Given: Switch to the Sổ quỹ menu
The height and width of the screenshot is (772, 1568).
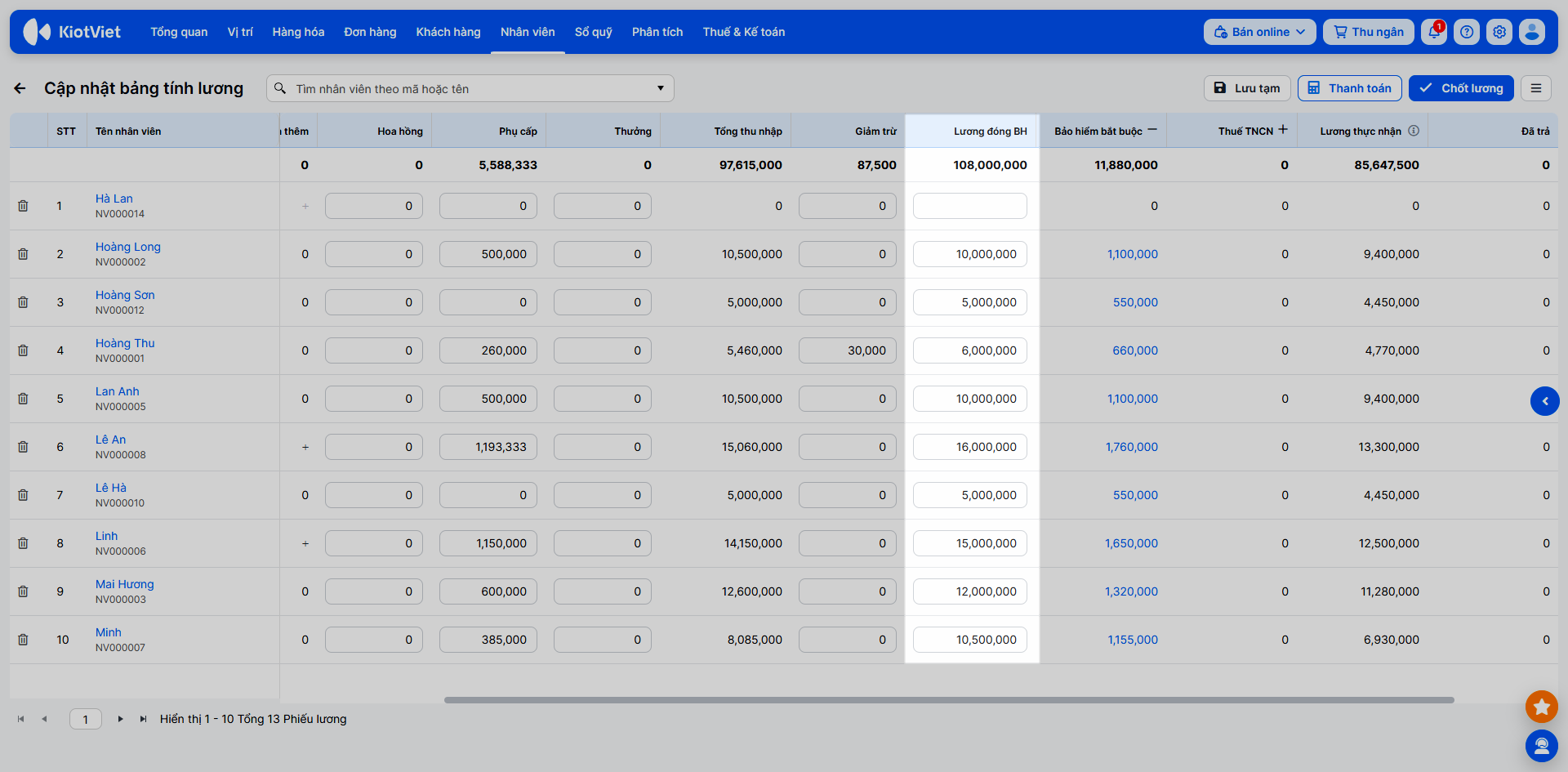Looking at the screenshot, I should coord(593,32).
